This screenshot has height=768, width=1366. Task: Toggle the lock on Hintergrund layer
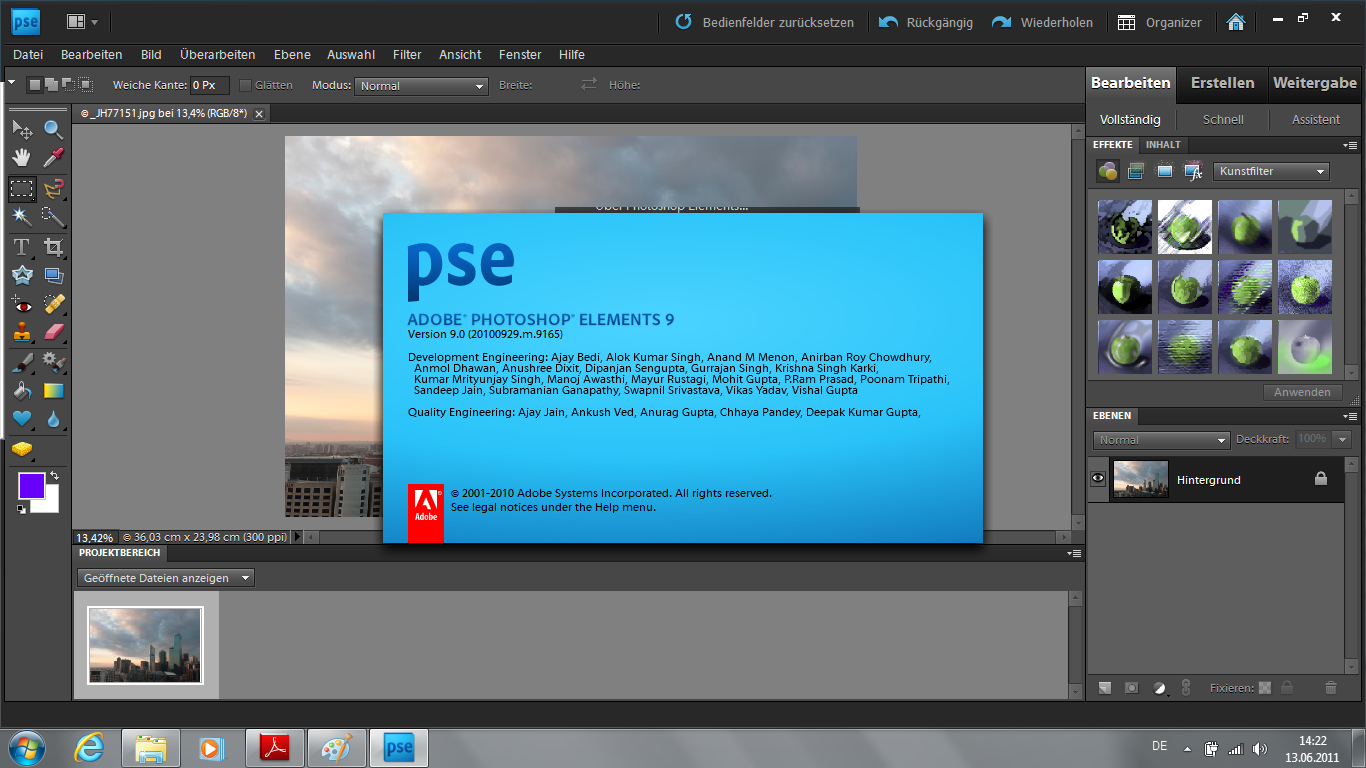tap(1321, 479)
